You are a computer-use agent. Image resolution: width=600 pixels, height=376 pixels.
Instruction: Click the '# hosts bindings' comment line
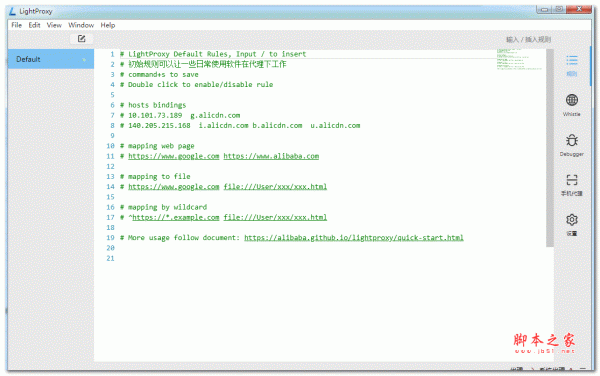coord(153,105)
